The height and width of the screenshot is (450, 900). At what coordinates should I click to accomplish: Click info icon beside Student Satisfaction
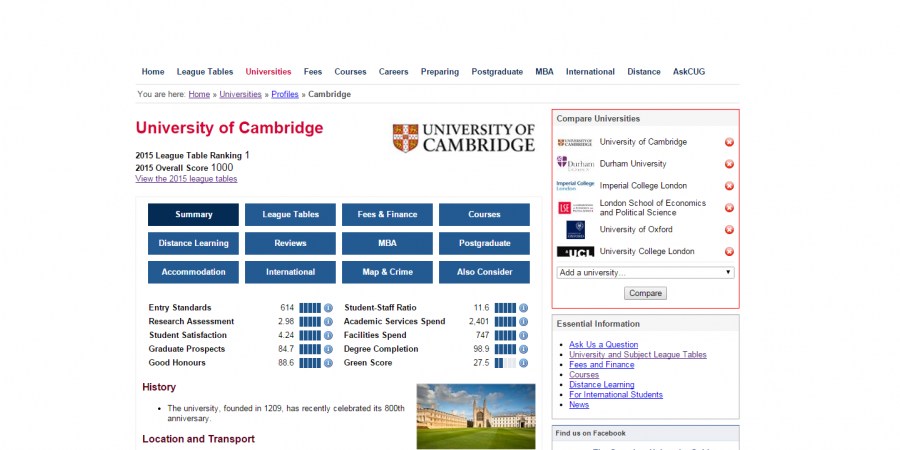[328, 335]
